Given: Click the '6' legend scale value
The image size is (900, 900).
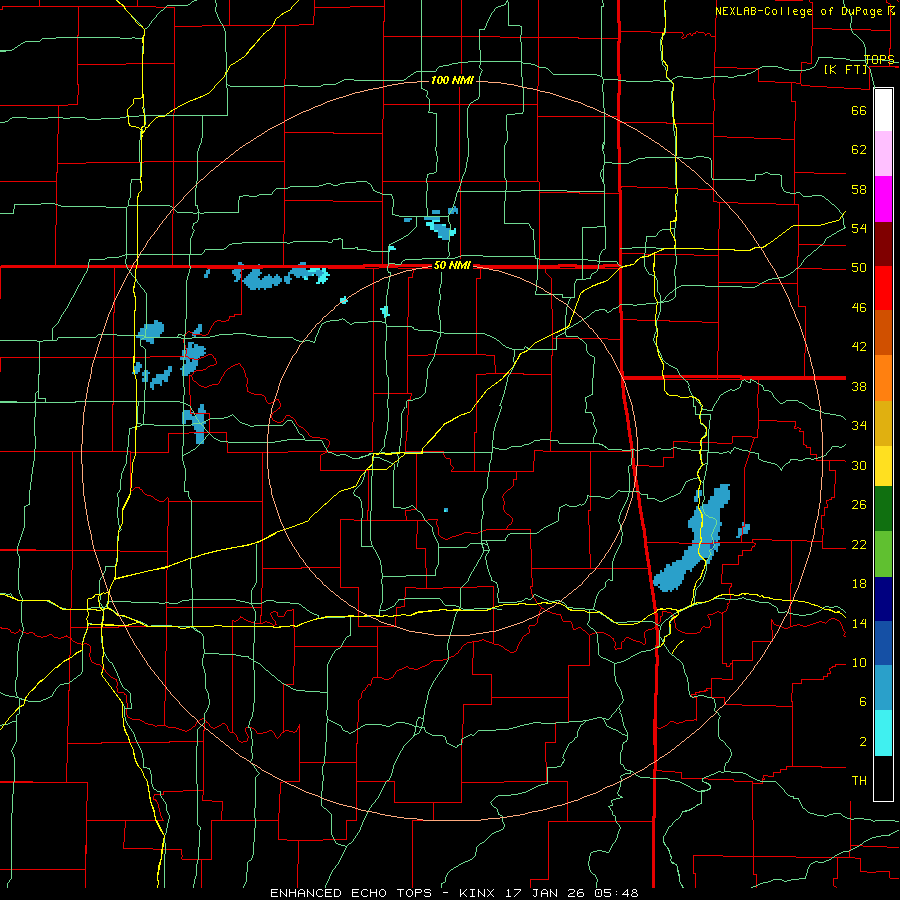Looking at the screenshot, I should point(862,702).
